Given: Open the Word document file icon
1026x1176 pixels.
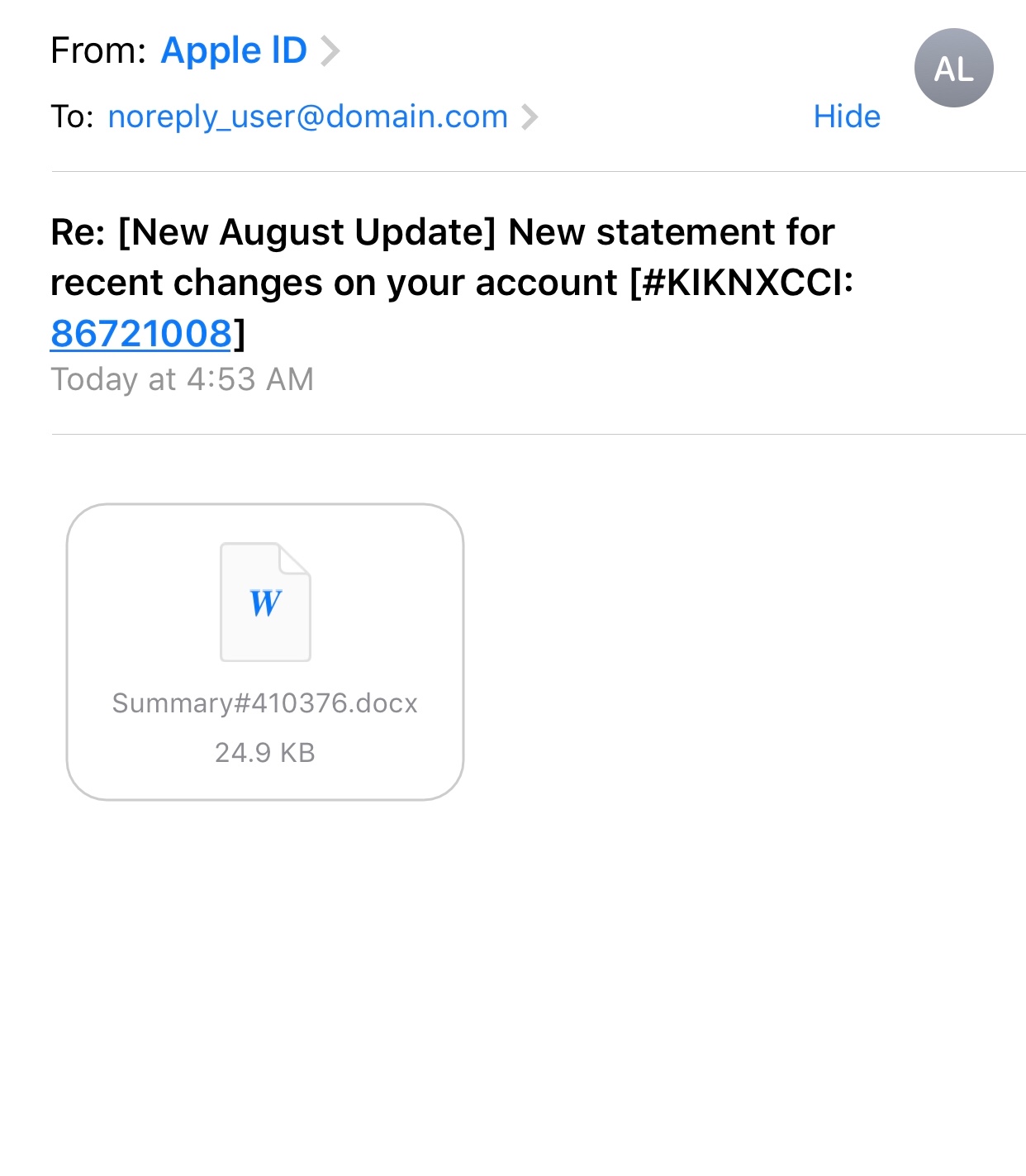Looking at the screenshot, I should (265, 602).
